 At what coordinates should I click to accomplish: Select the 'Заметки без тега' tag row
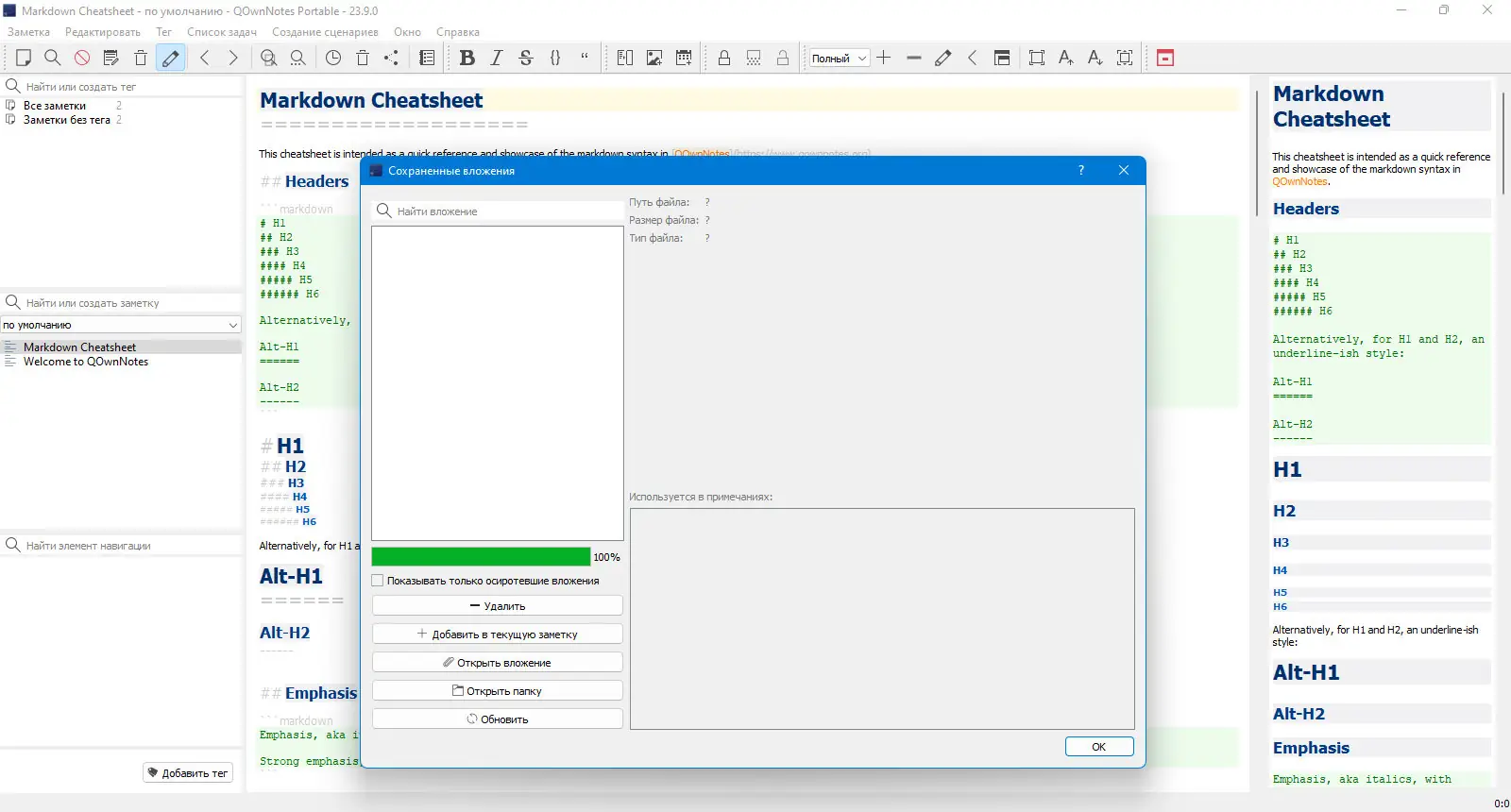[121, 120]
